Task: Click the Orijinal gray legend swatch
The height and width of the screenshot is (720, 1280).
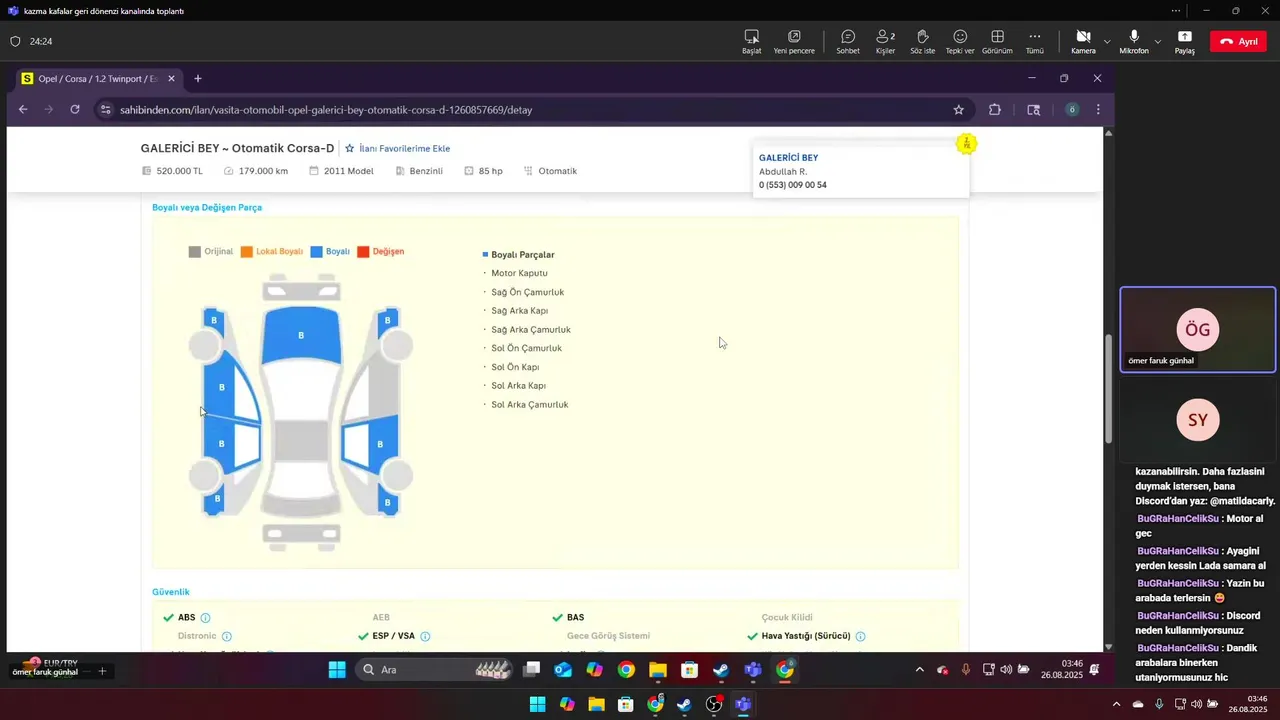Action: point(194,252)
